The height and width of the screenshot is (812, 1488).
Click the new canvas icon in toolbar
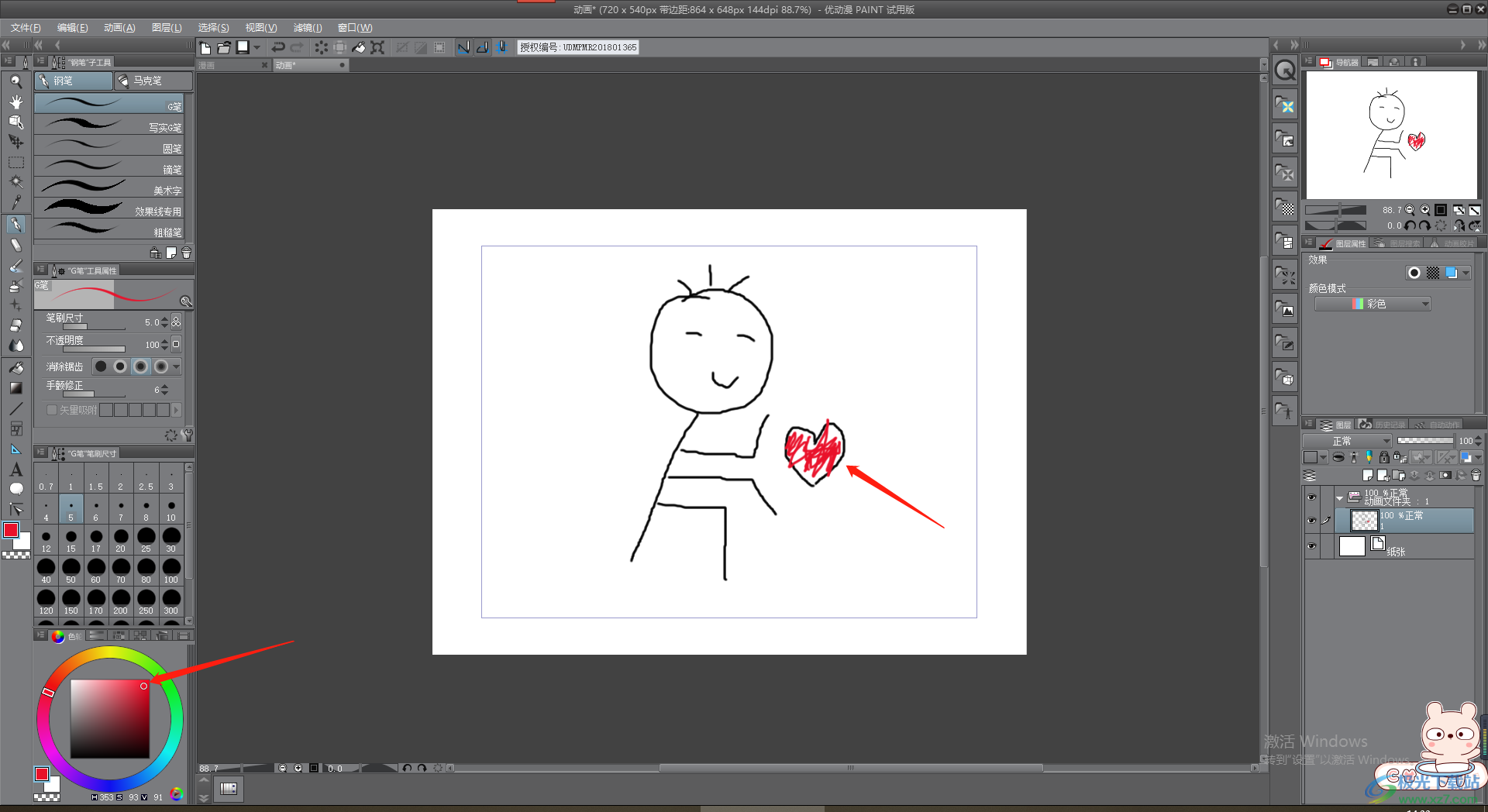coord(205,47)
